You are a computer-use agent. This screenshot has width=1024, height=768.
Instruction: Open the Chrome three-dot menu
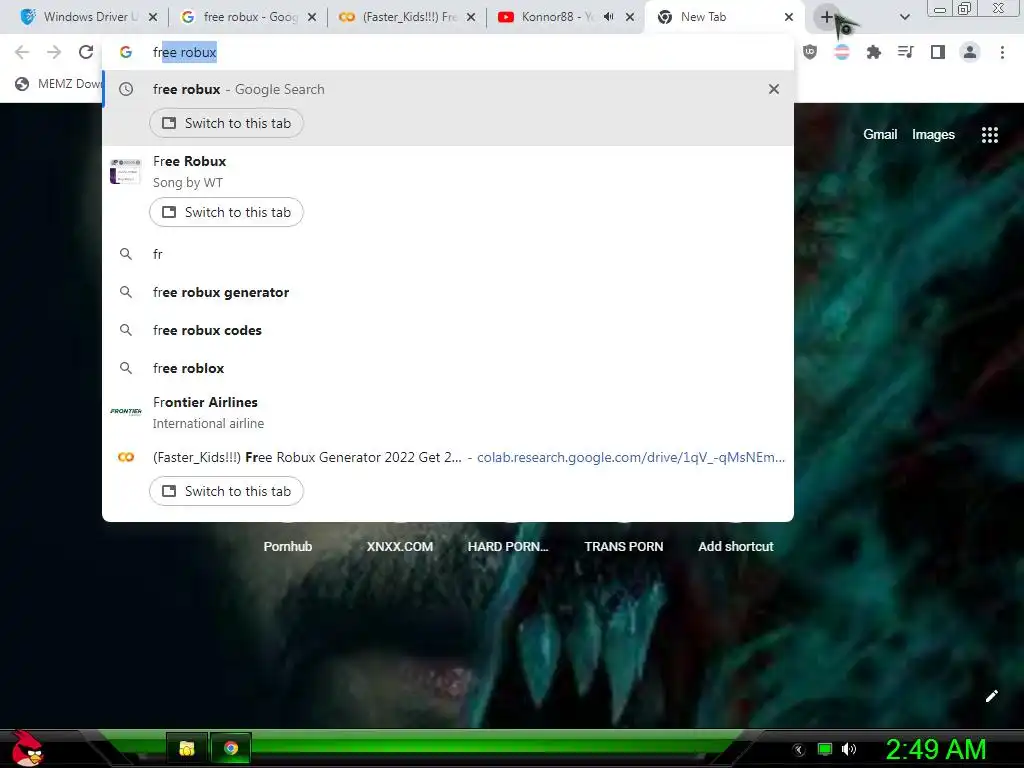click(x=1002, y=52)
